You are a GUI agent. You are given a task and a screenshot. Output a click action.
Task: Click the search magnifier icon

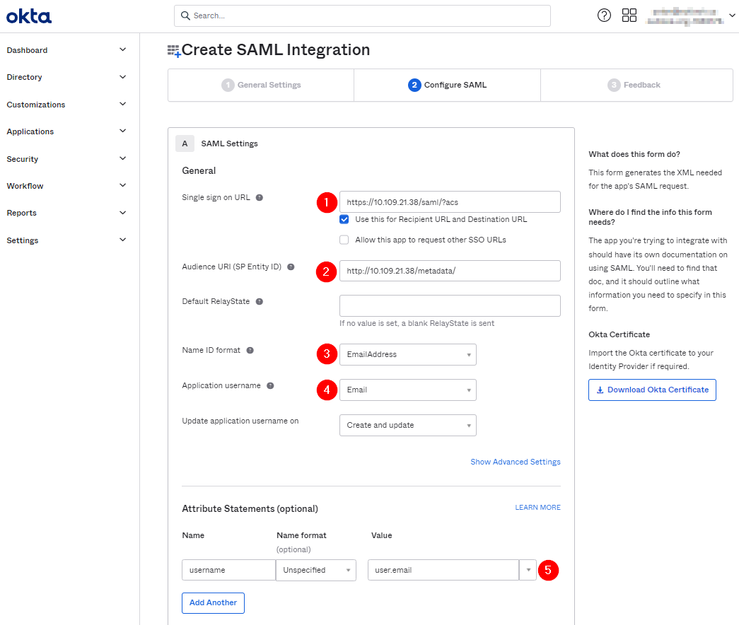[x=185, y=16]
